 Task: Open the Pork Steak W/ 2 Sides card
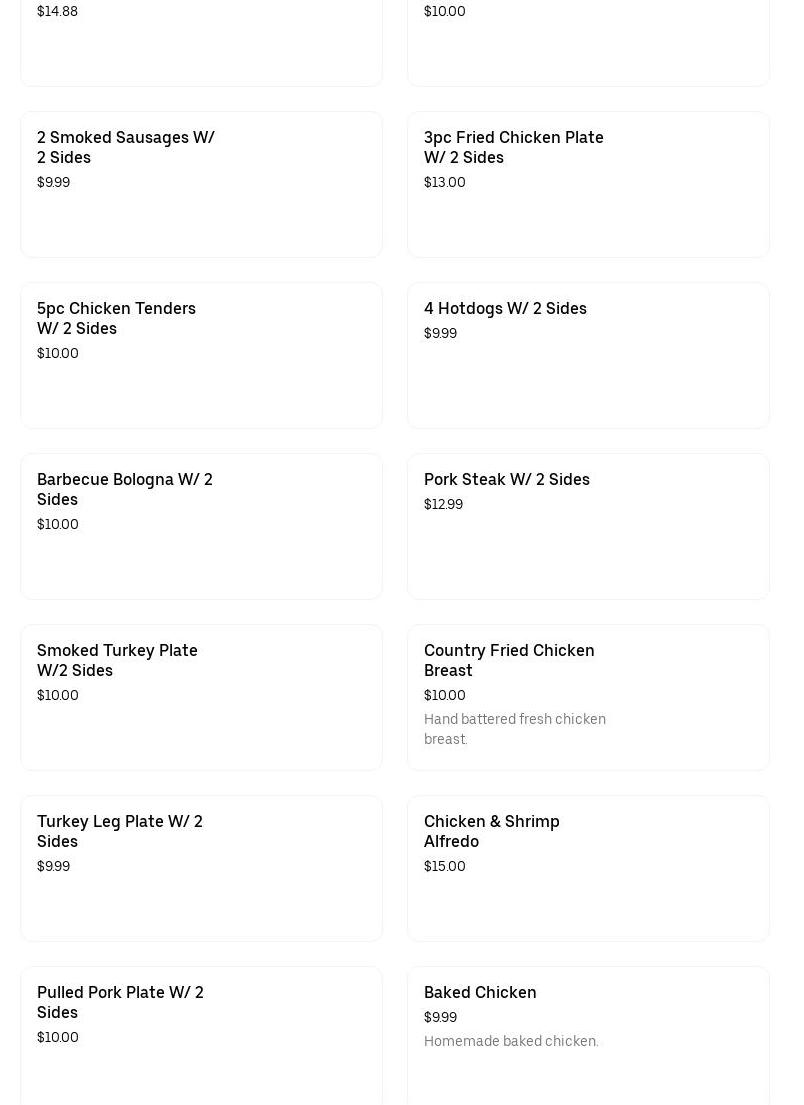point(507,479)
